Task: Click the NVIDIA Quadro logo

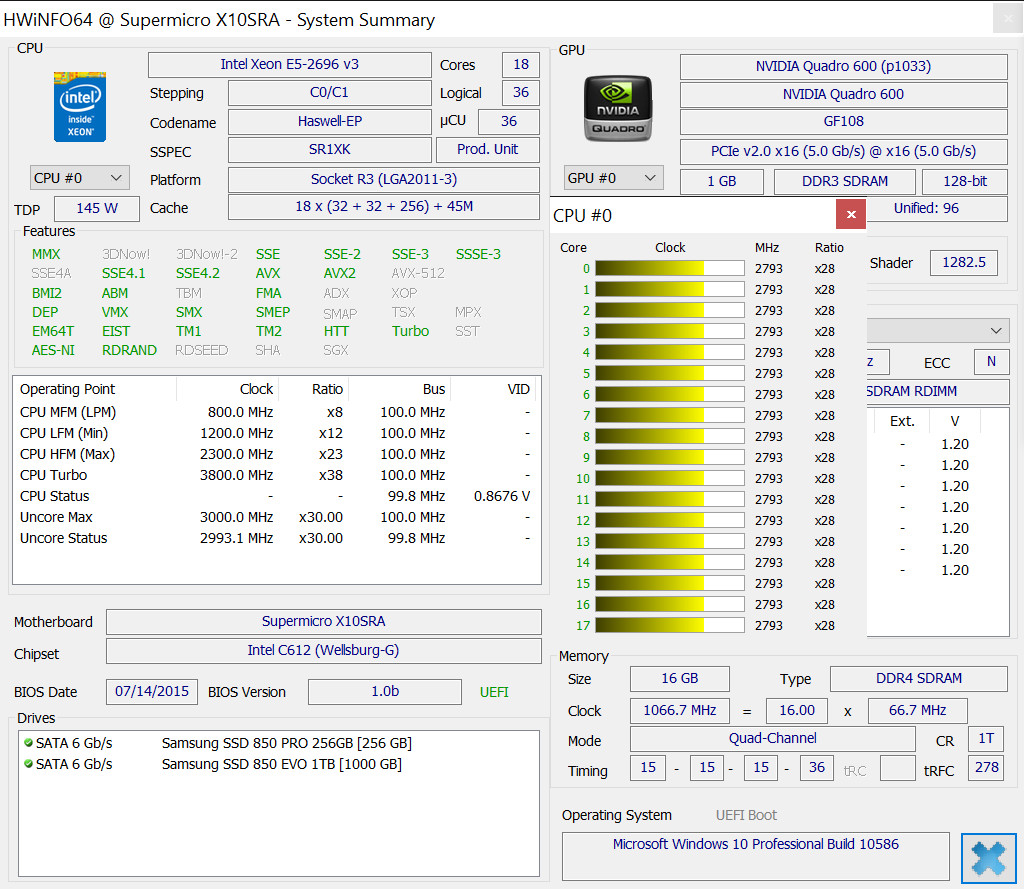Action: (617, 108)
